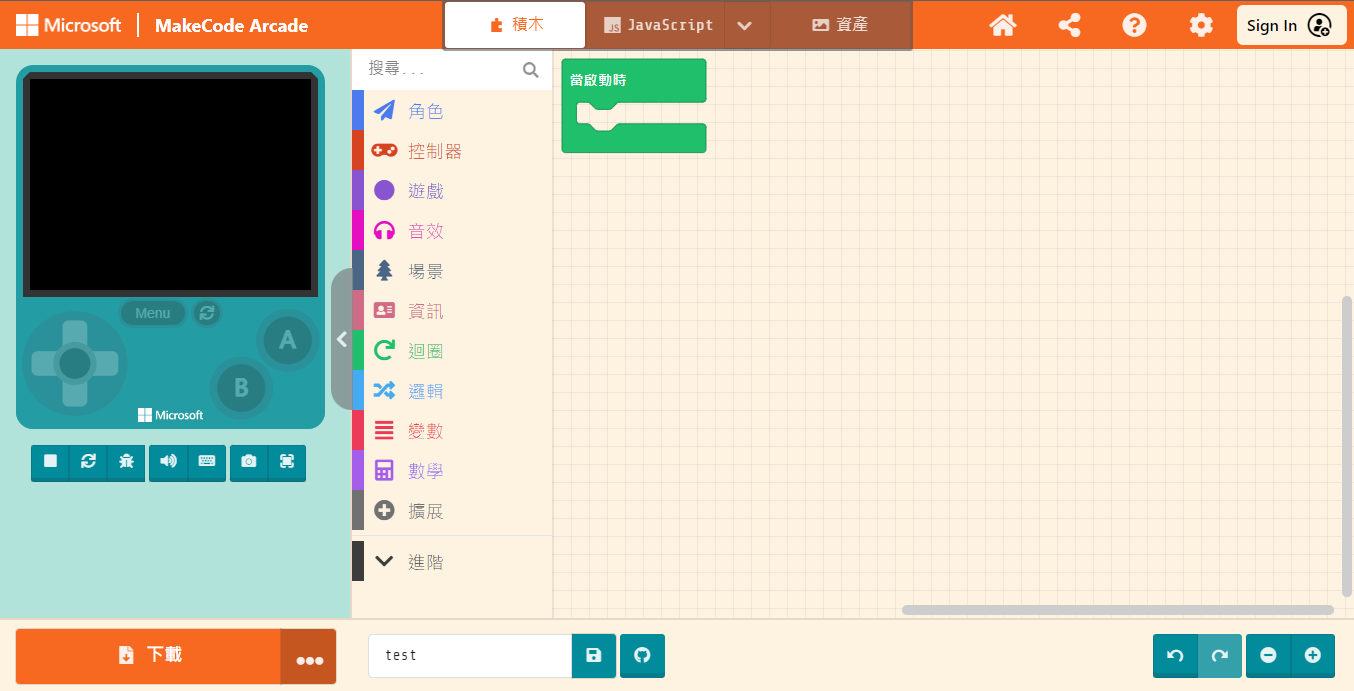The height and width of the screenshot is (691, 1354).
Task: Switch to the JavaScript tab
Action: tap(656, 25)
